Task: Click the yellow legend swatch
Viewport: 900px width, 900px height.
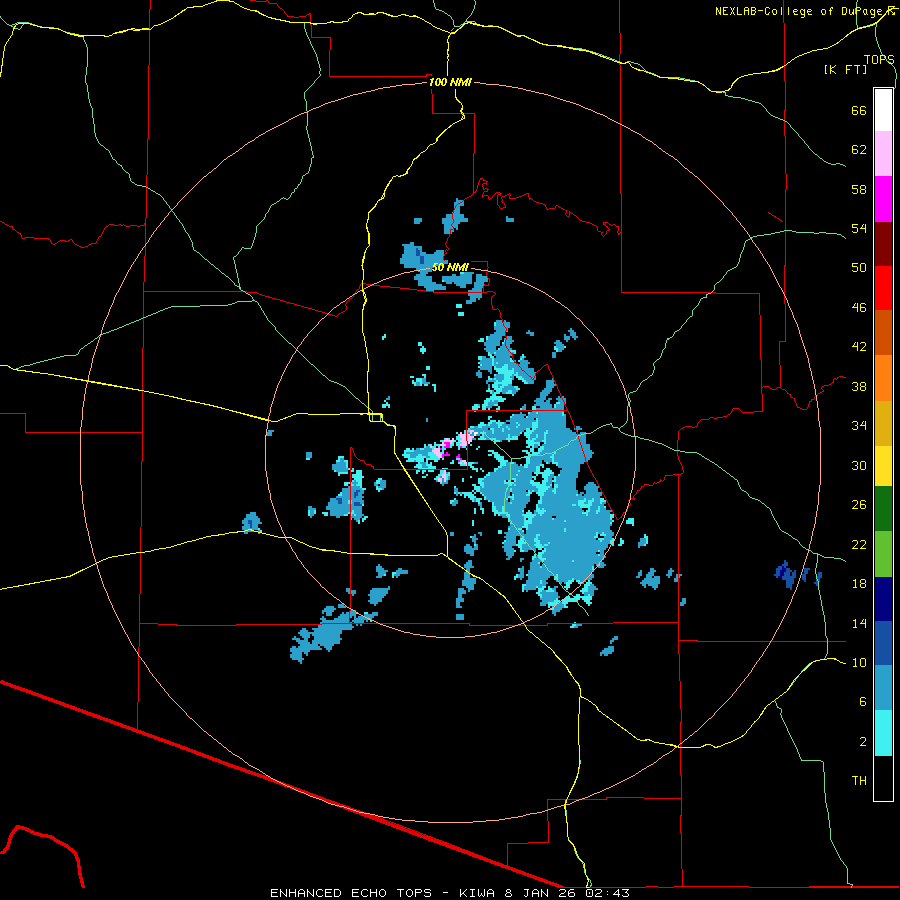Action: 883,466
